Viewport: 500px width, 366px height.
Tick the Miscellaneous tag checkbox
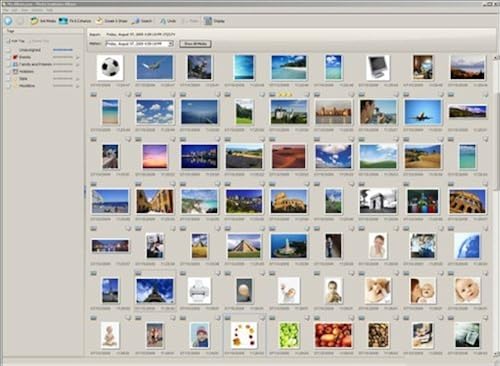(9, 86)
